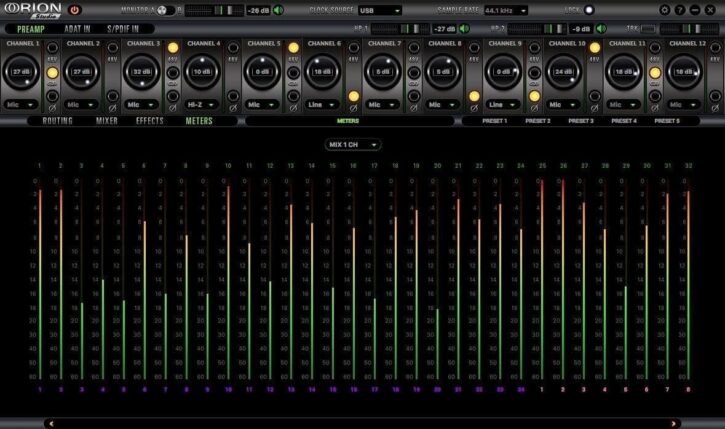725x429 pixels.
Task: Click the right arrow on the bottom scrollbar
Action: (x=673, y=423)
